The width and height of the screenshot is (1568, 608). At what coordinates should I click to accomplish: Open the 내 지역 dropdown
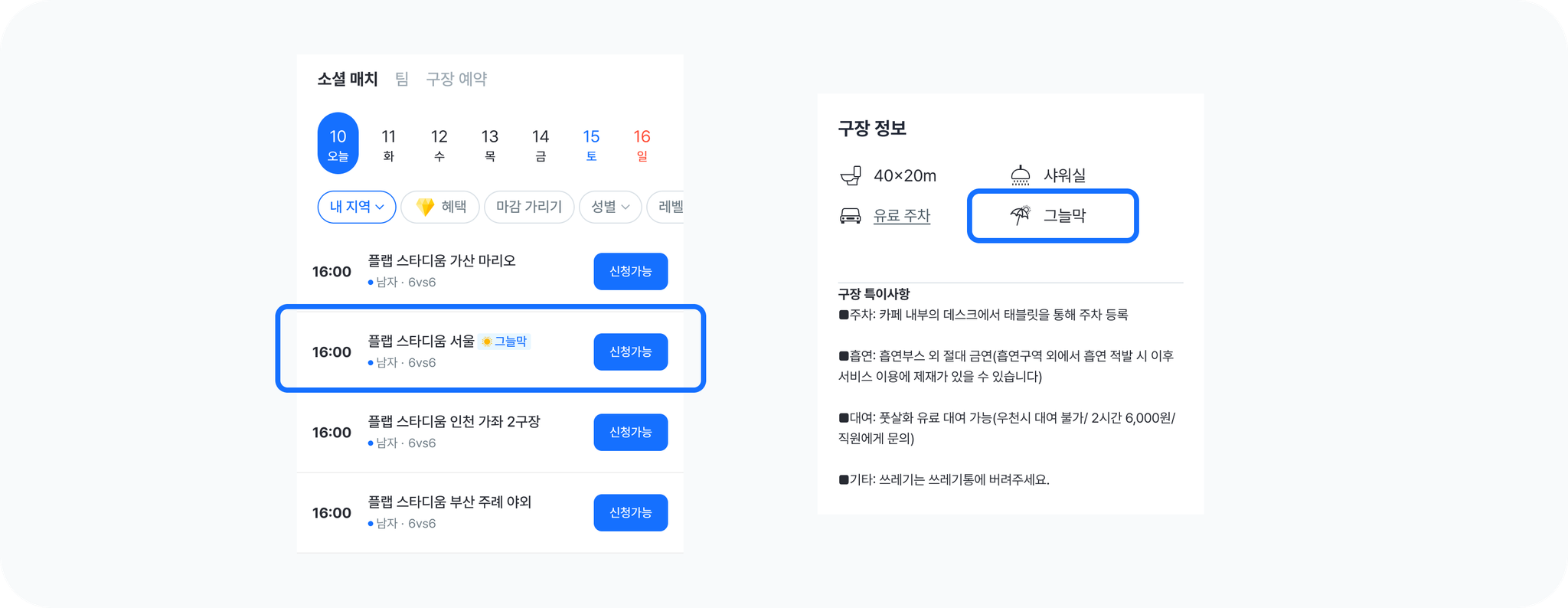pos(357,207)
